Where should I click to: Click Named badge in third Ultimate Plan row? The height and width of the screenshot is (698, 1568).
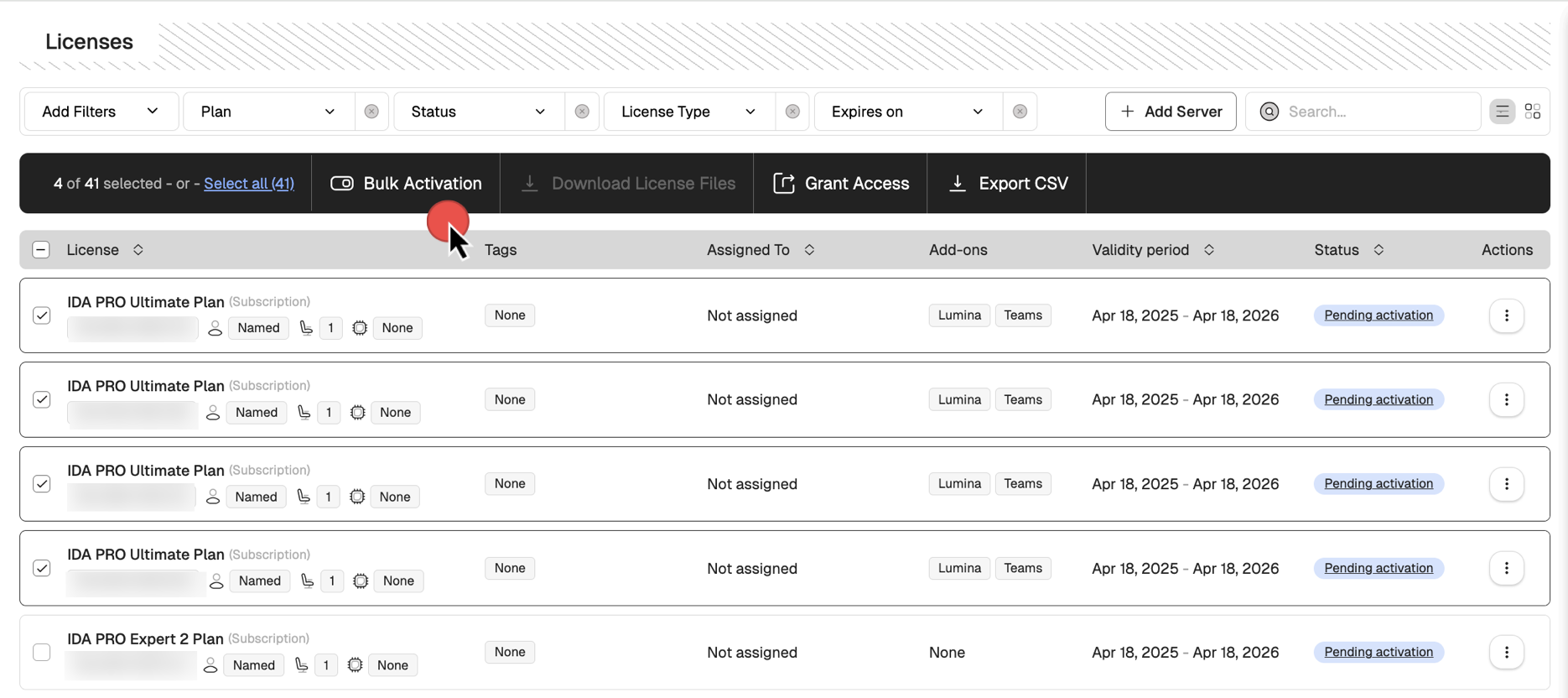(256, 497)
